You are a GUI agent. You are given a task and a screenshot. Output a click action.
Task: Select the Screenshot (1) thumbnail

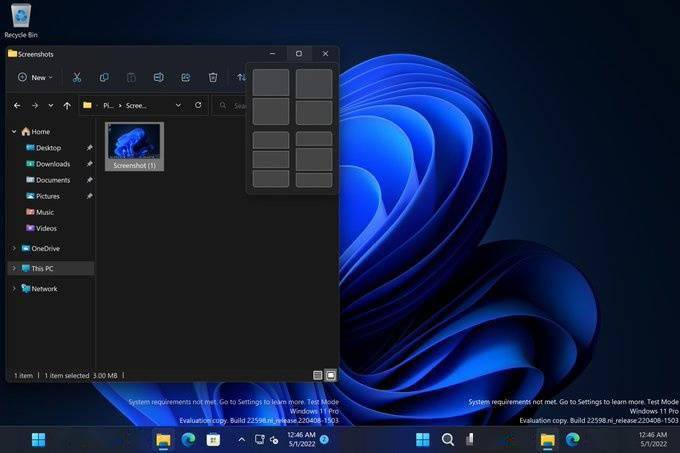[134, 145]
